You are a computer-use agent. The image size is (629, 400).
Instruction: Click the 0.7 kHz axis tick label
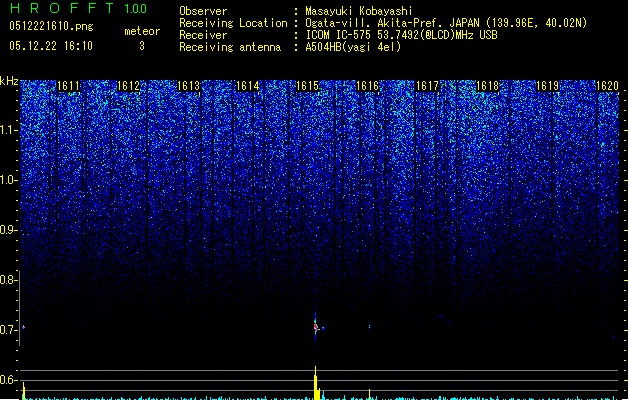[x=8, y=330]
